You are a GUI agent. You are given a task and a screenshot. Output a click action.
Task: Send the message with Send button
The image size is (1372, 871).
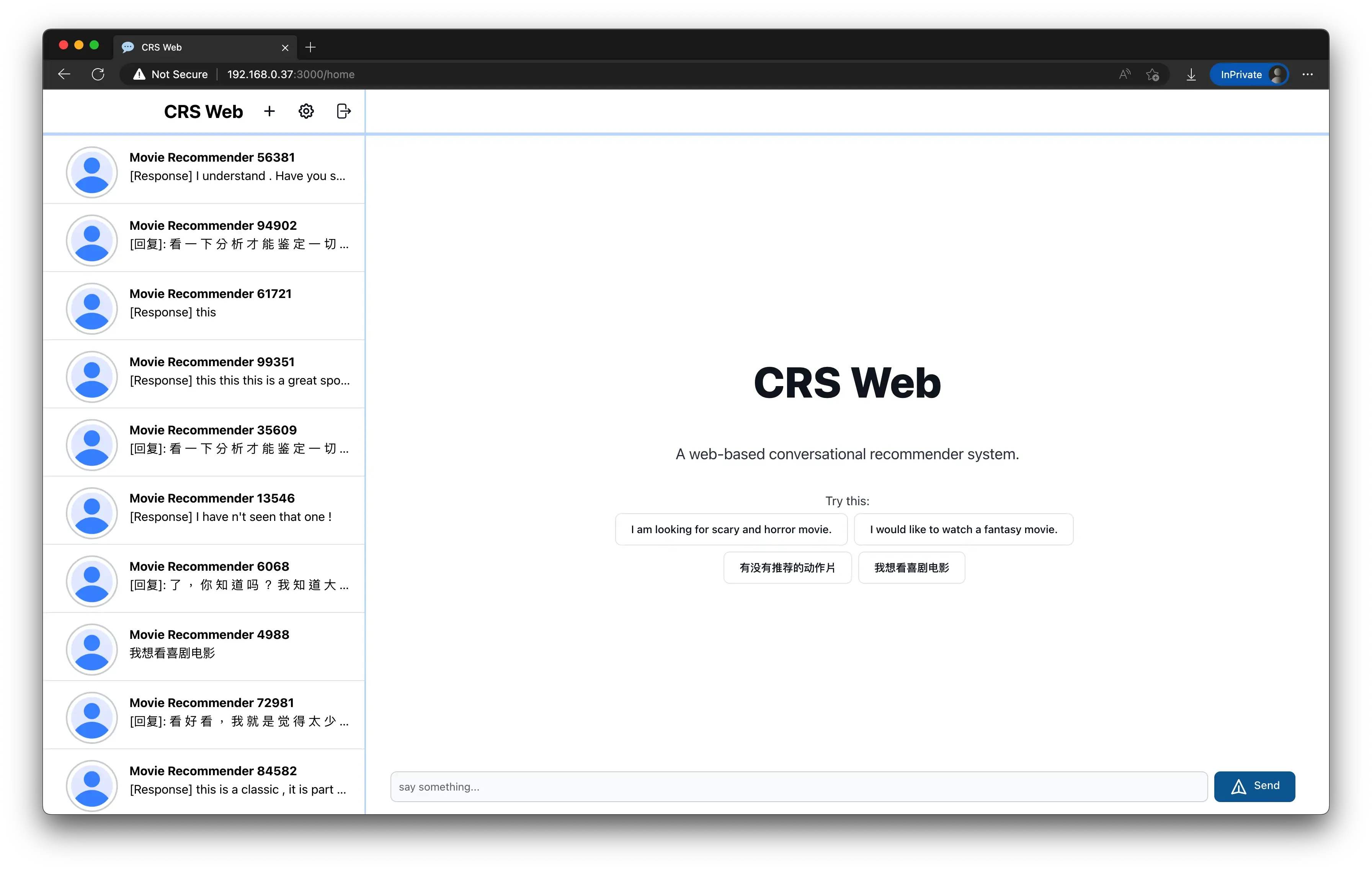point(1254,787)
